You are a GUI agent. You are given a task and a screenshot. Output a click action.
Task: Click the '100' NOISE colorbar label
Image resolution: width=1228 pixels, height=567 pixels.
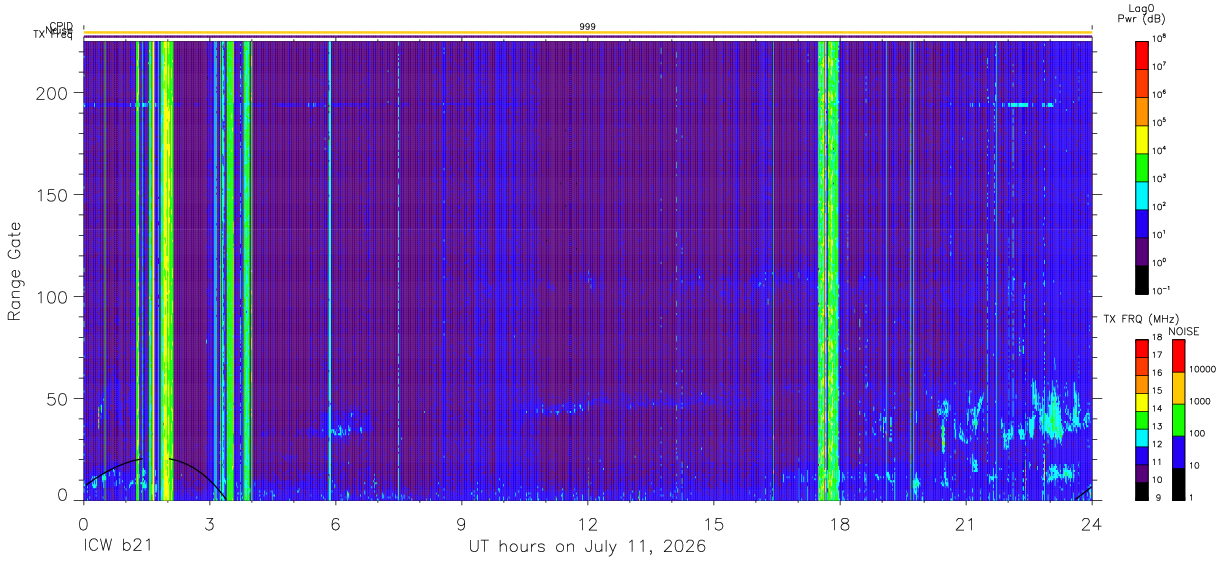(x=1197, y=433)
